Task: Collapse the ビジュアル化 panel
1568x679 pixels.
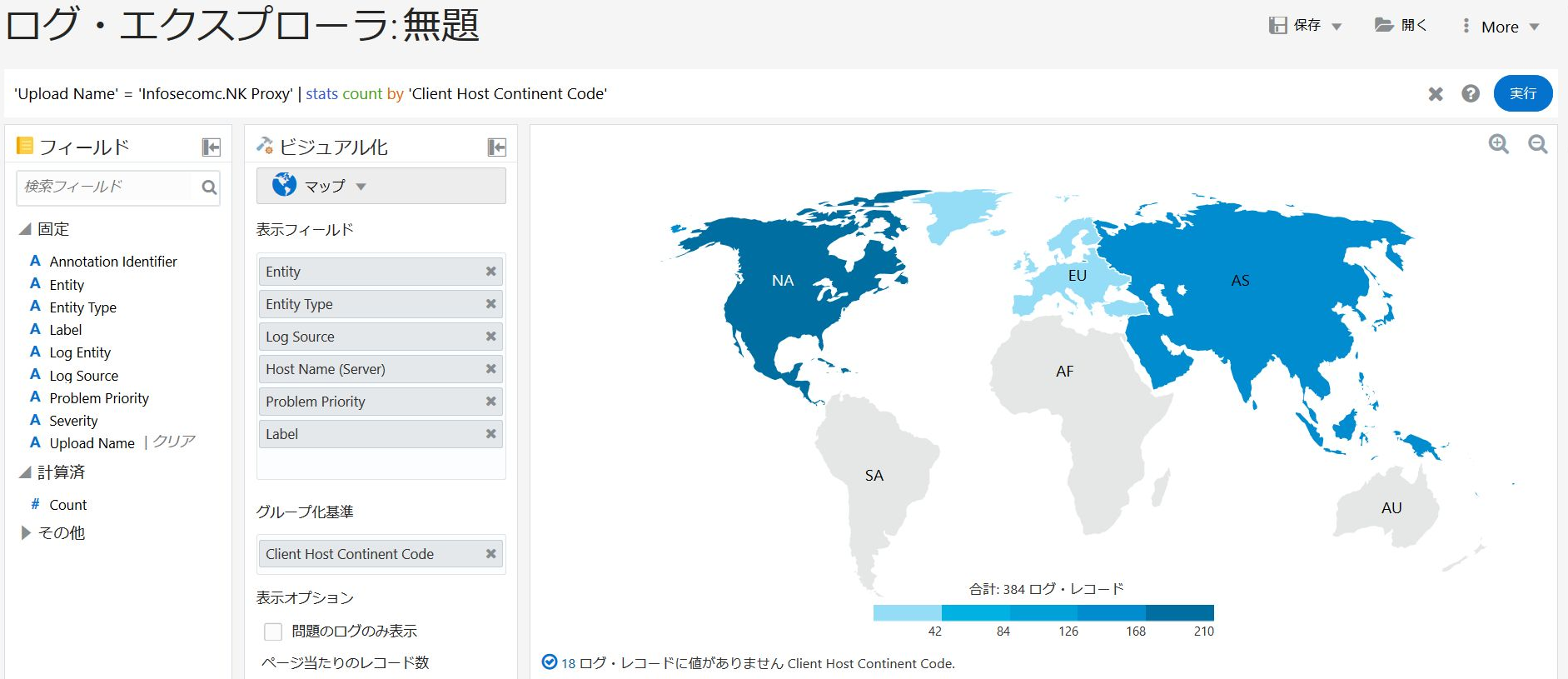Action: [x=497, y=147]
